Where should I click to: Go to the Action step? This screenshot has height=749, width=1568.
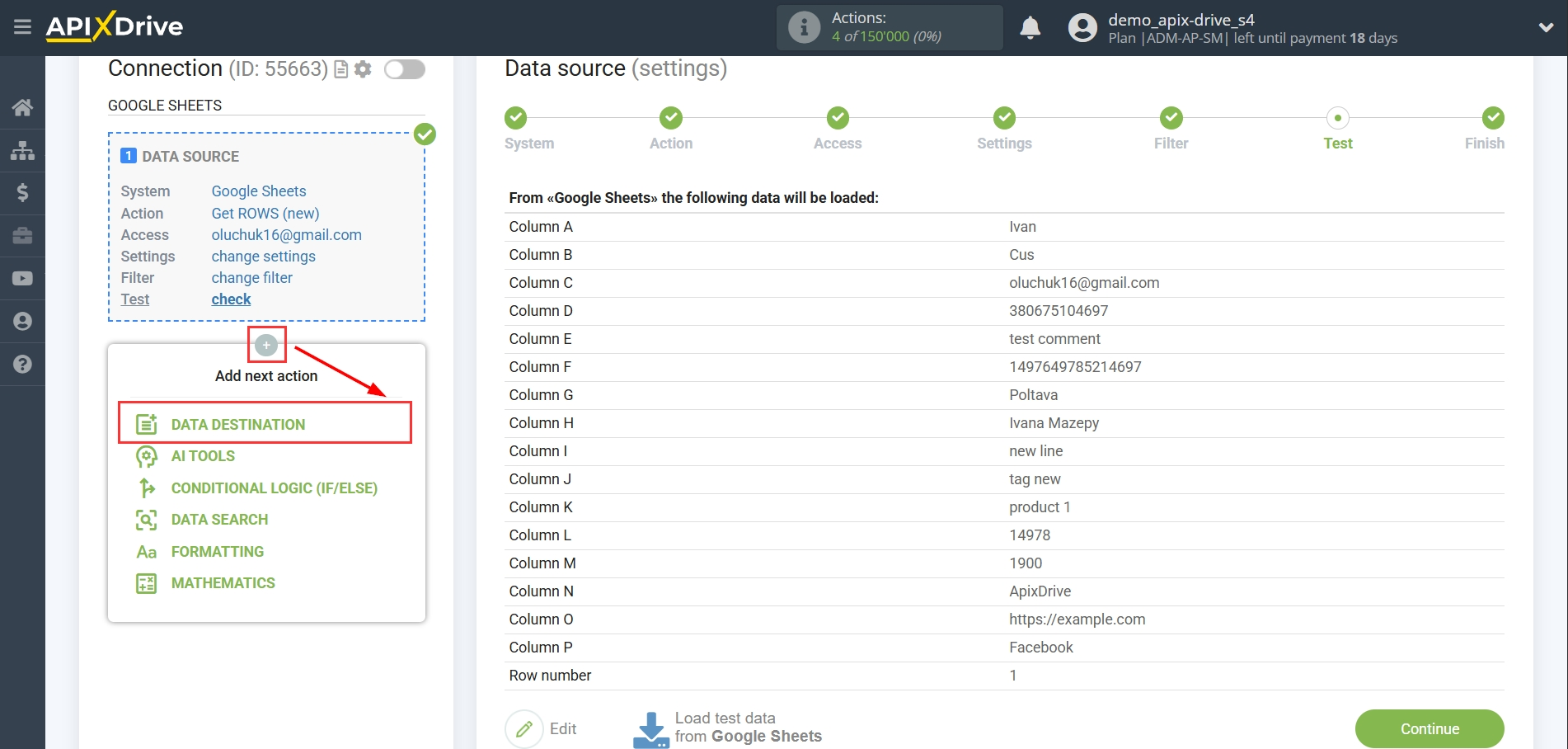pos(671,118)
